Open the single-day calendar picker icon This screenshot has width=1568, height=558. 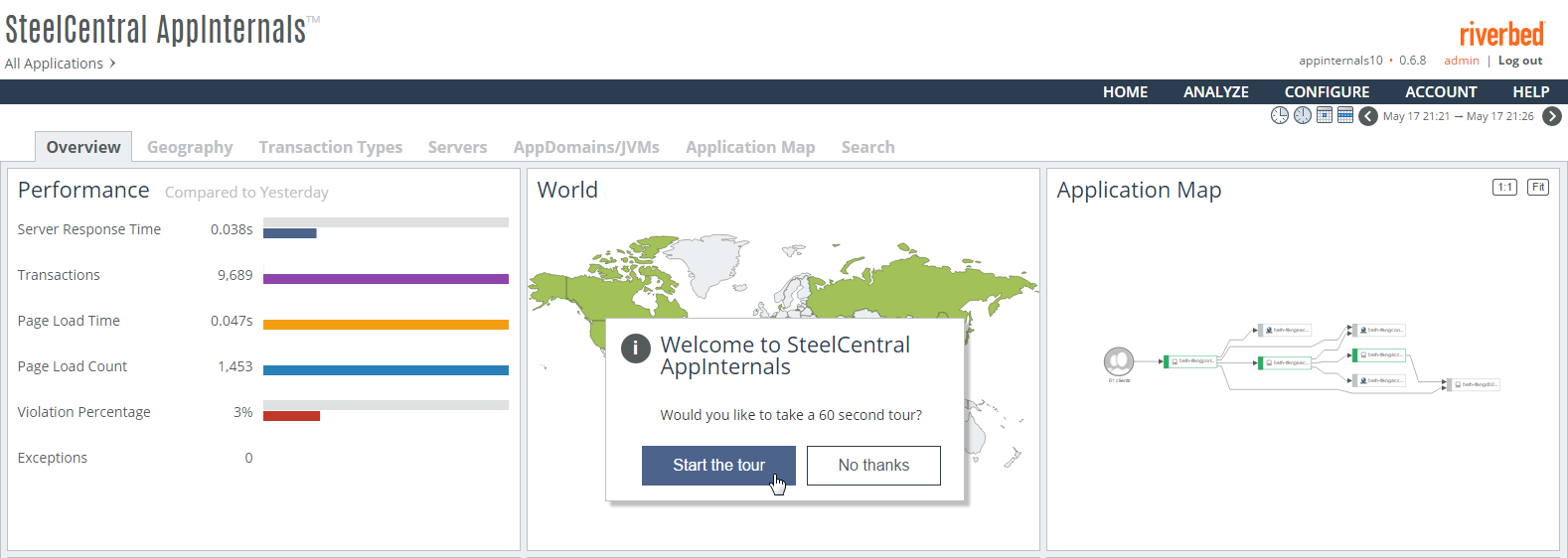[1325, 115]
